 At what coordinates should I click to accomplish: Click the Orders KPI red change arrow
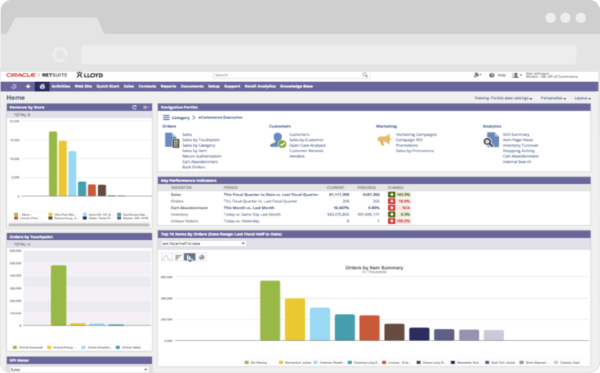[x=391, y=201]
